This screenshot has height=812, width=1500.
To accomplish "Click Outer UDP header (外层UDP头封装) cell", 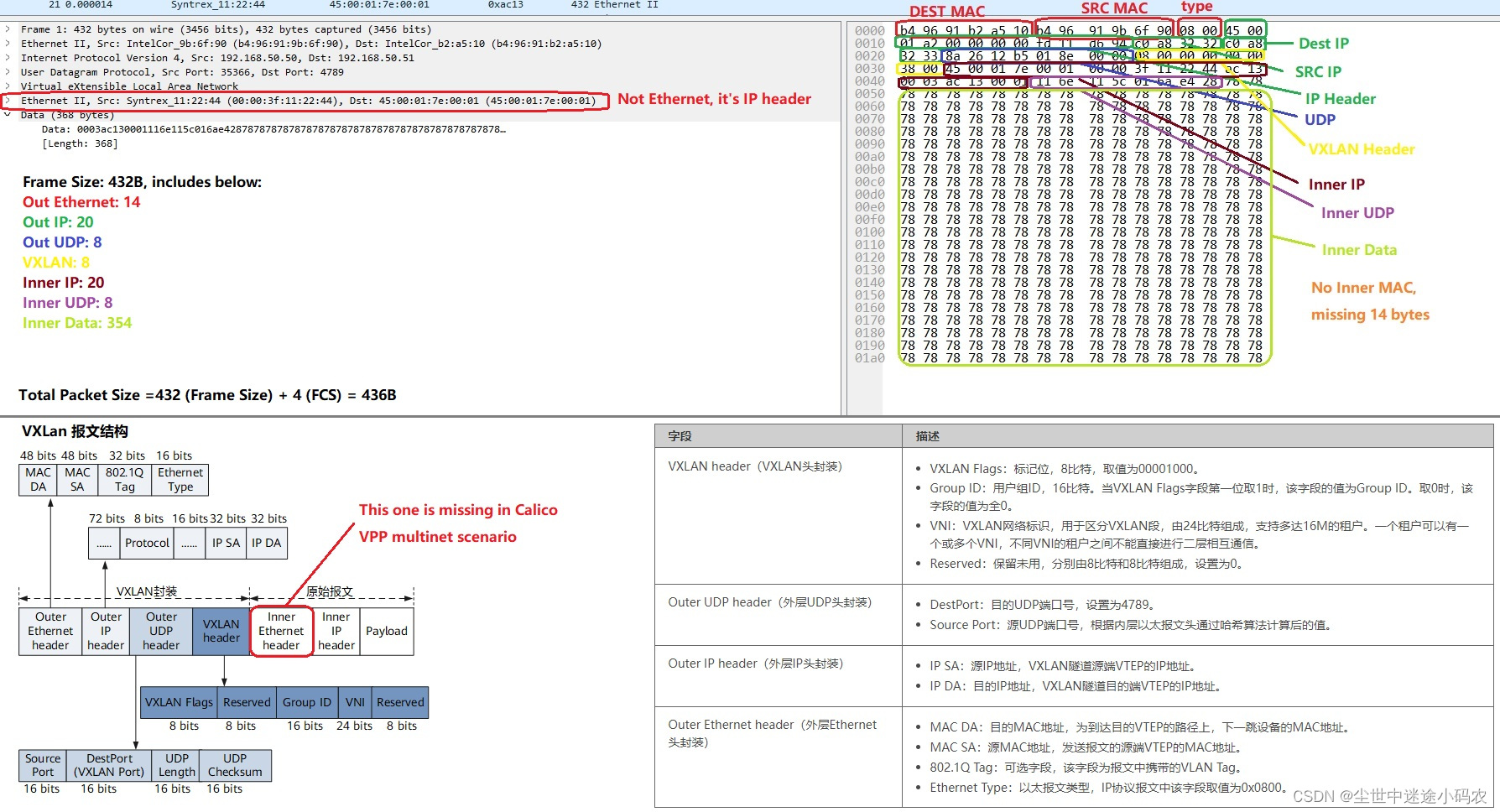I will pyautogui.click(x=779, y=614).
